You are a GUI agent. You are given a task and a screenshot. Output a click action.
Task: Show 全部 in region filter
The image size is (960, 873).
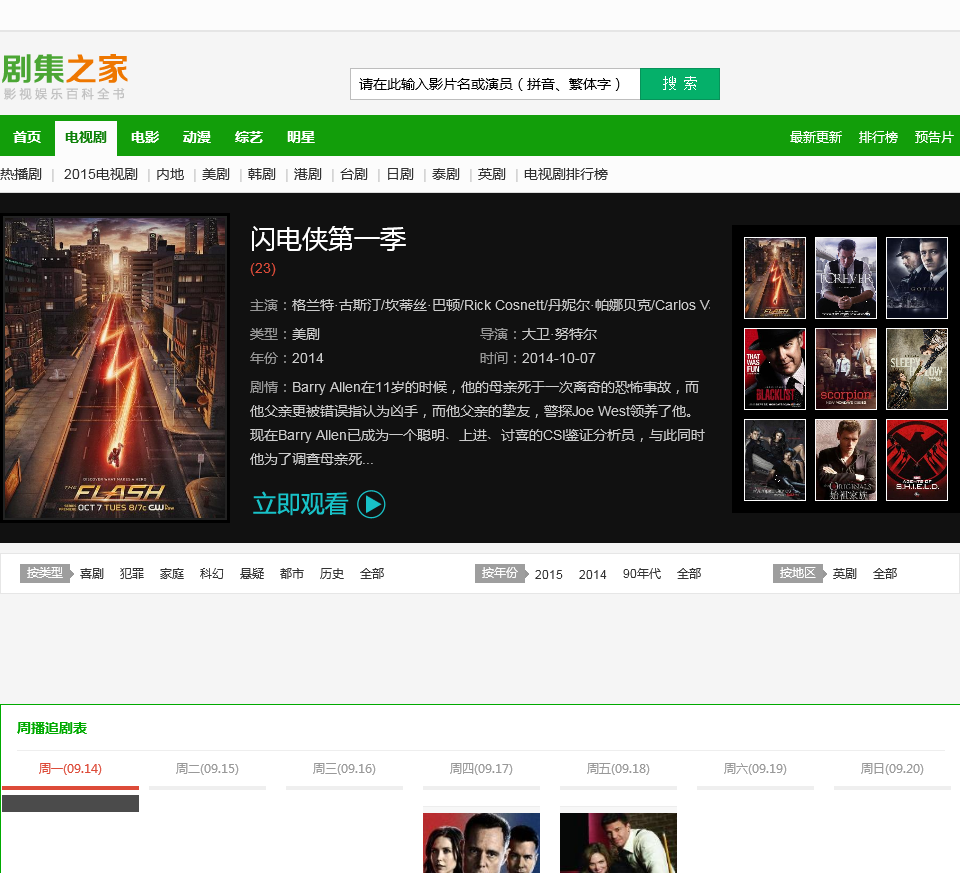(885, 574)
